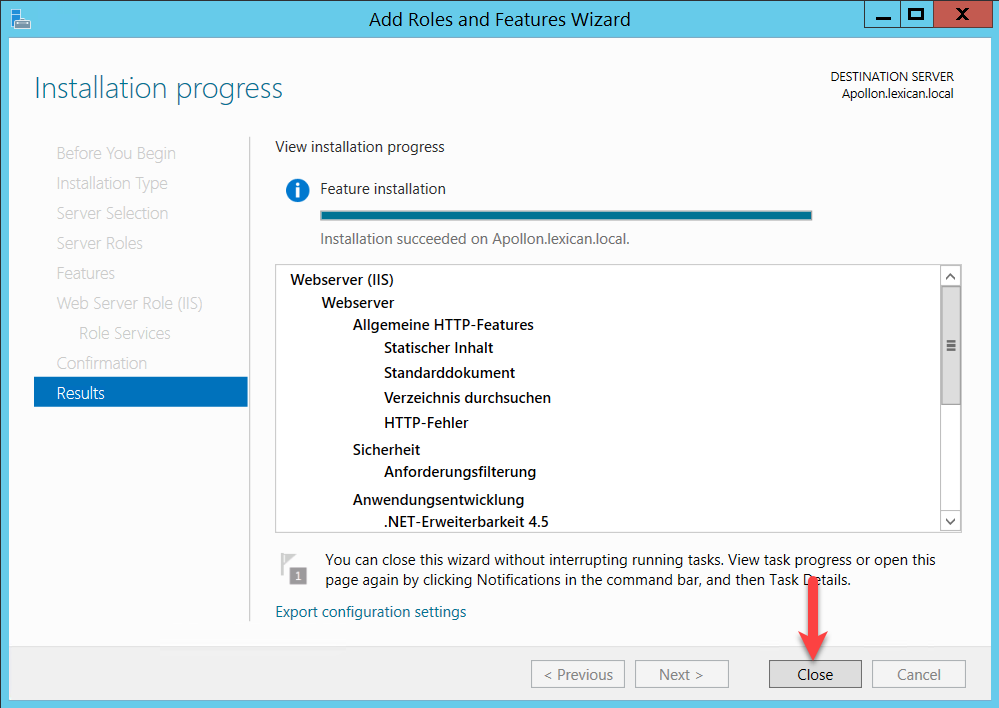The image size is (999, 708).
Task: Click Statischer Inhalt in the list
Action: [x=438, y=348]
